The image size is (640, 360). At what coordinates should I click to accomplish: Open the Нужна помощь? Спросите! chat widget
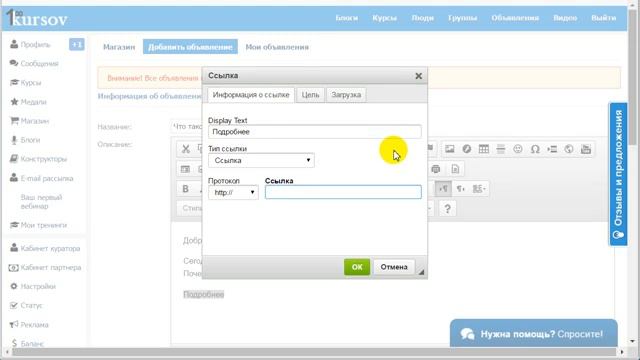coord(533,333)
